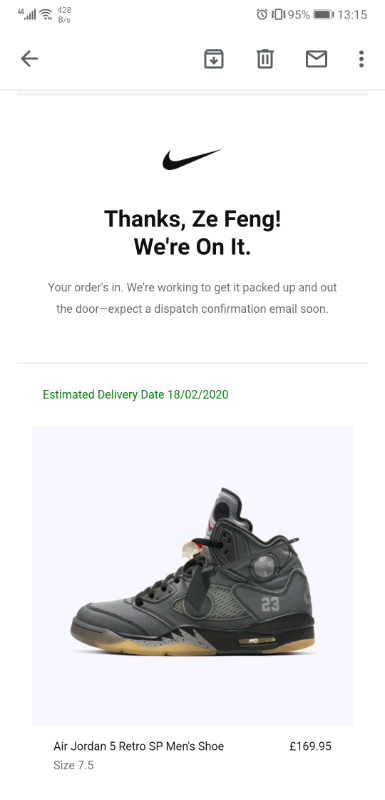Image resolution: width=385 pixels, height=800 pixels.
Task: Tap the alarm clock status icon
Action: tap(262, 15)
